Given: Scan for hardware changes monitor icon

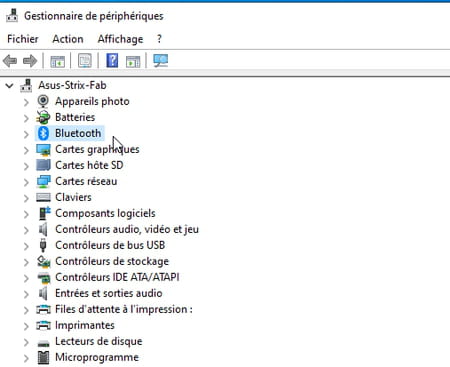Looking at the screenshot, I should [161, 61].
